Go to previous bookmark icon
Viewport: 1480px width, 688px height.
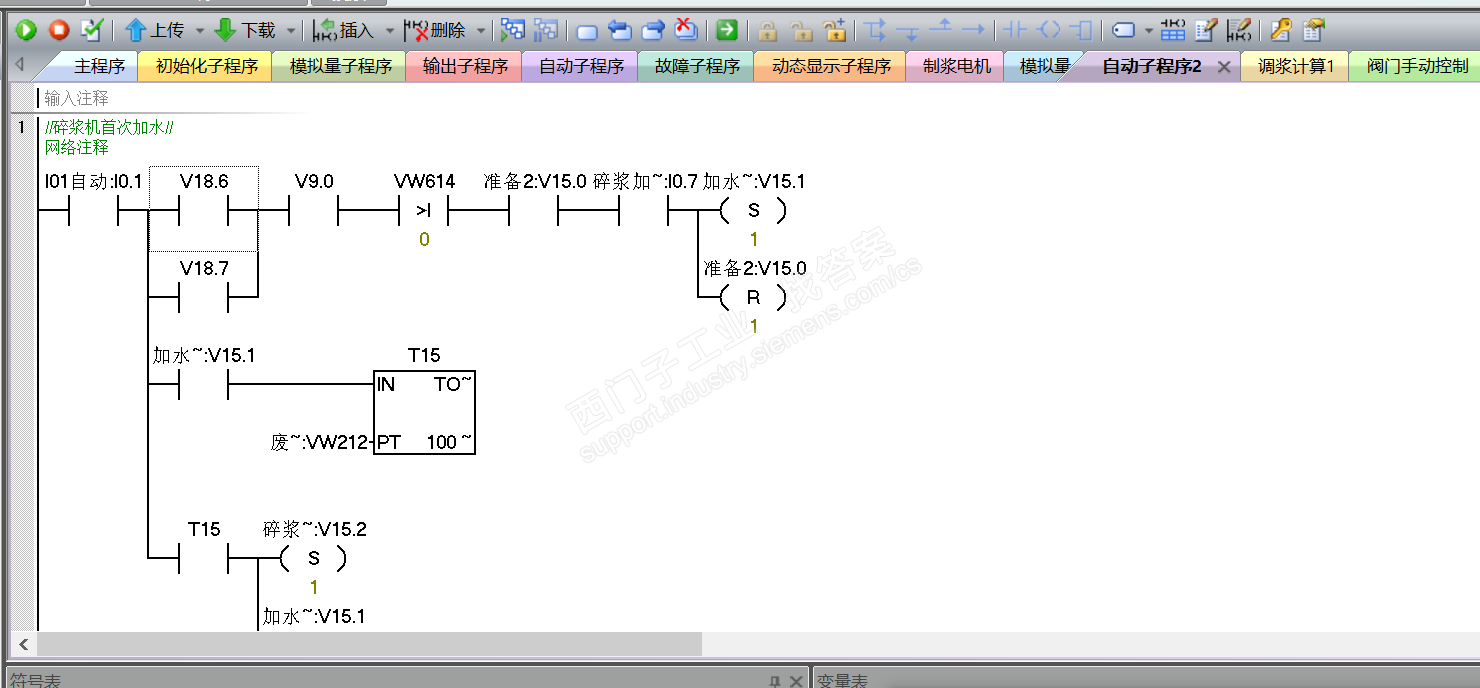tap(620, 30)
